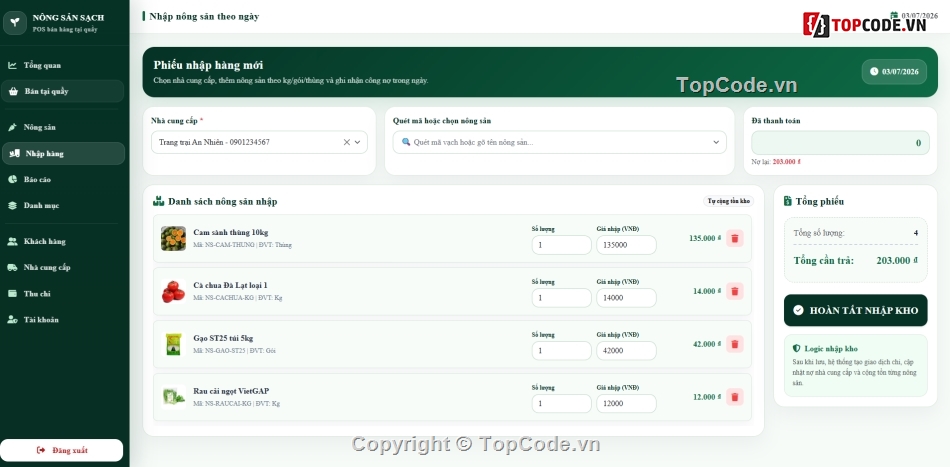Click the Cam sành orange thumbnail
950x467 pixels.
pyautogui.click(x=173, y=239)
